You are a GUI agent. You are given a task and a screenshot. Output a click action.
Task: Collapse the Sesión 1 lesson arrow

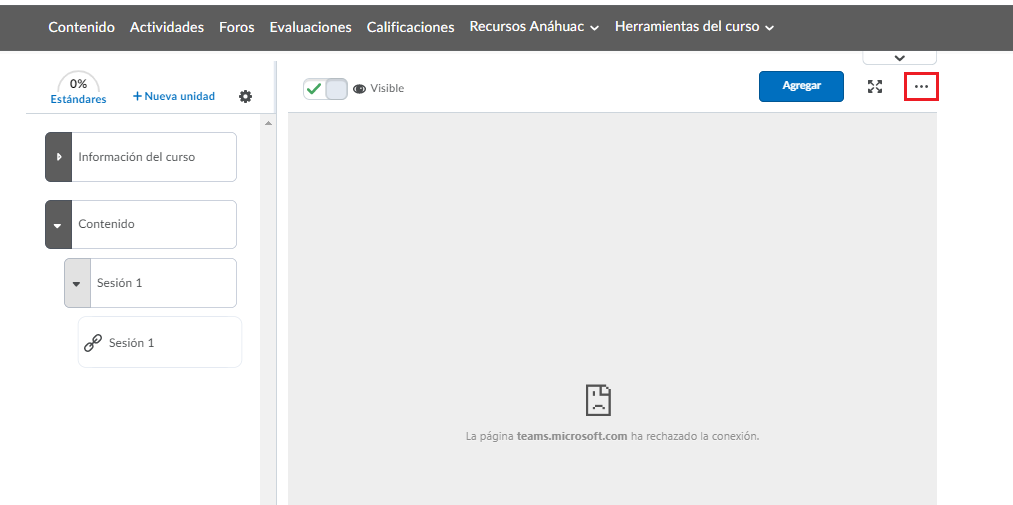pos(77,283)
